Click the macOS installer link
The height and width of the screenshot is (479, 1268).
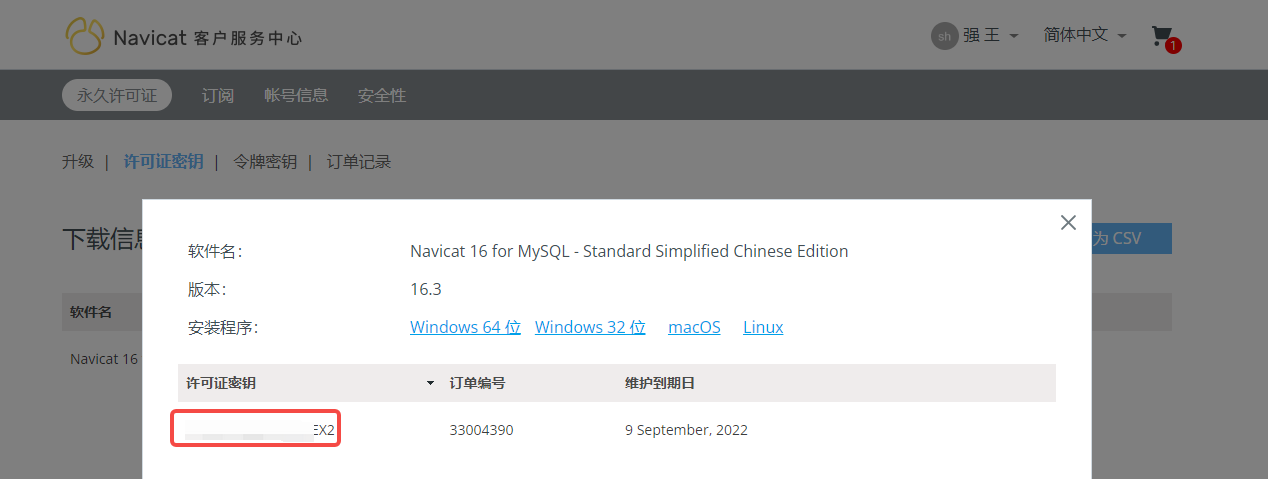(x=694, y=327)
